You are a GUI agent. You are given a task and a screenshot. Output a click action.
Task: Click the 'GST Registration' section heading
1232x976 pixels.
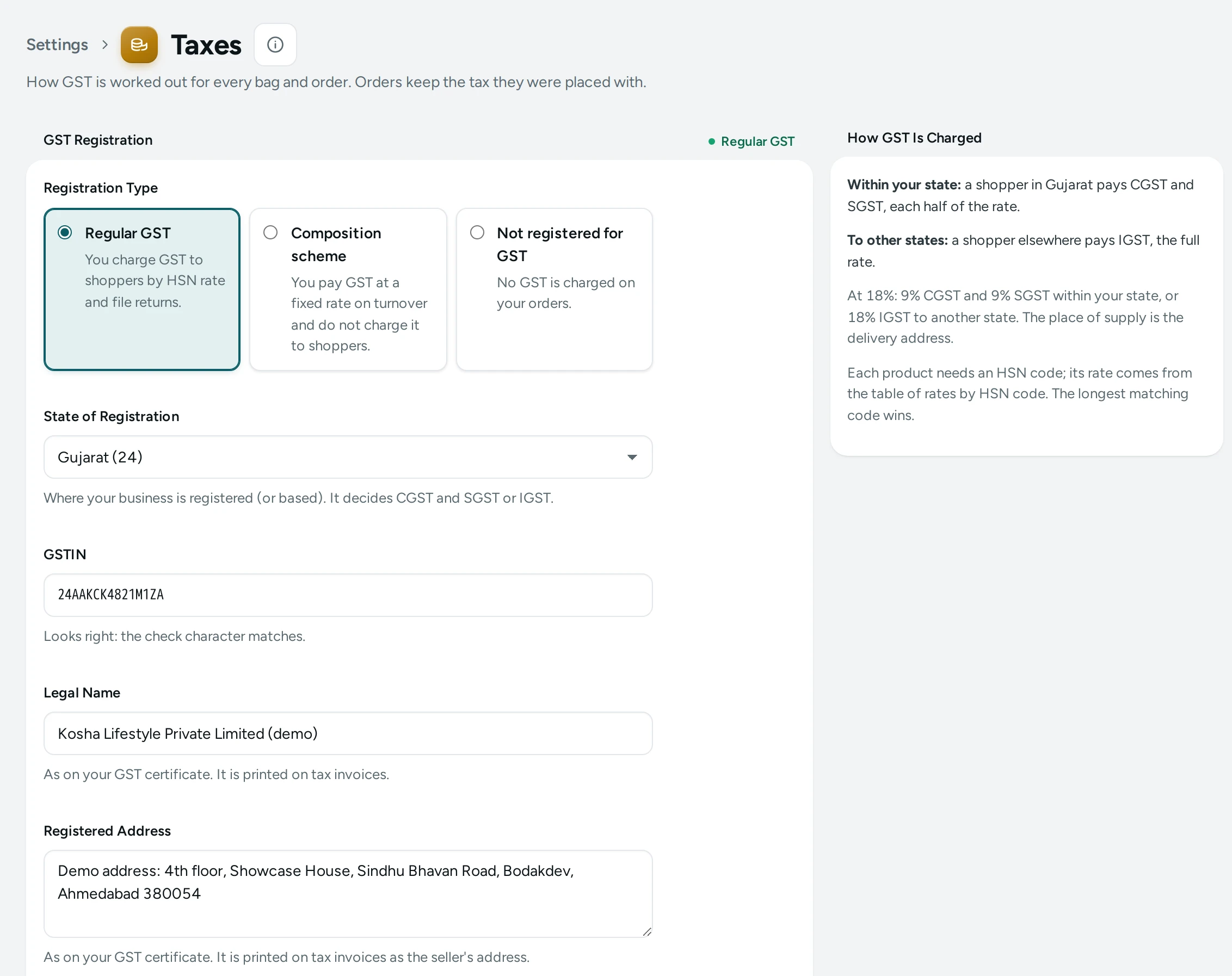click(x=98, y=140)
